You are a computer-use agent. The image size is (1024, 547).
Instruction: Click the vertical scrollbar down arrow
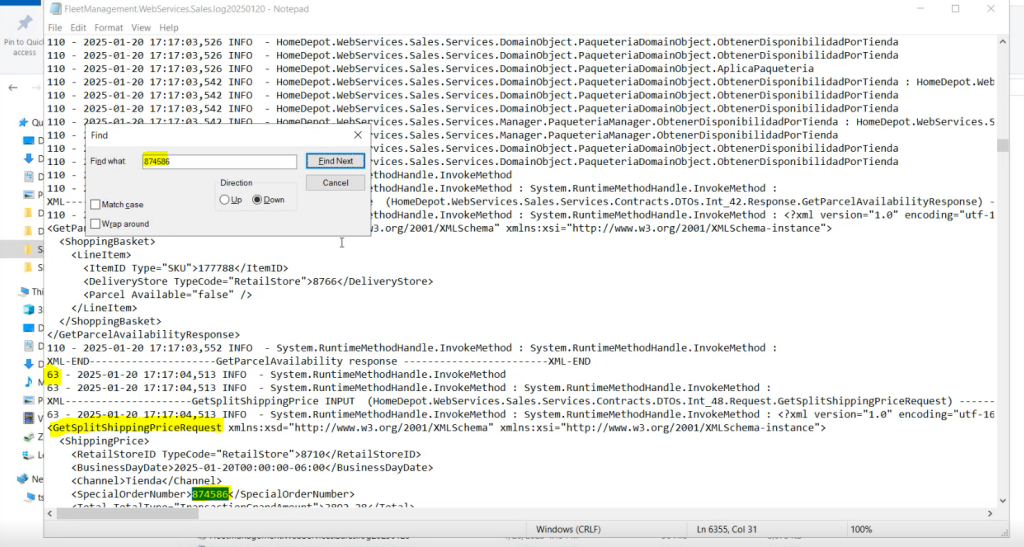1002,501
